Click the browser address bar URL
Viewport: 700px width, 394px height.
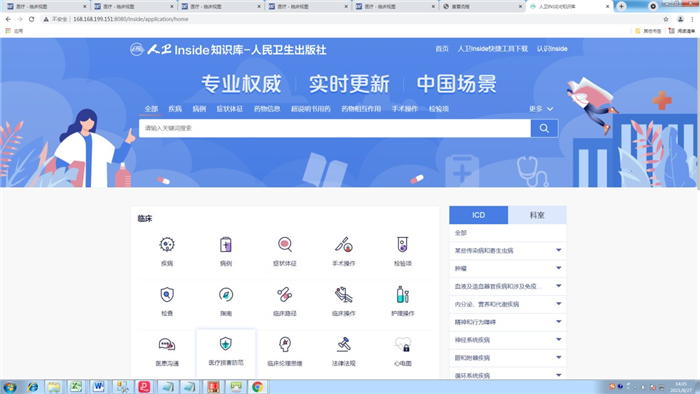(x=130, y=19)
